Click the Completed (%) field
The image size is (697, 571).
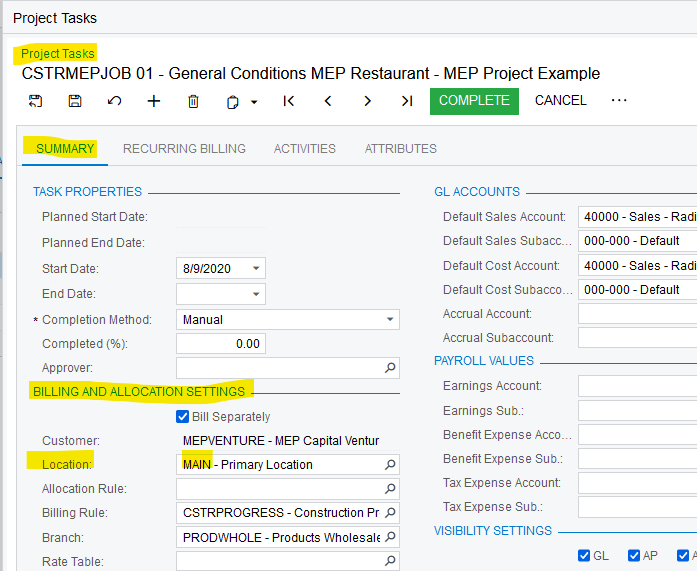coord(221,343)
